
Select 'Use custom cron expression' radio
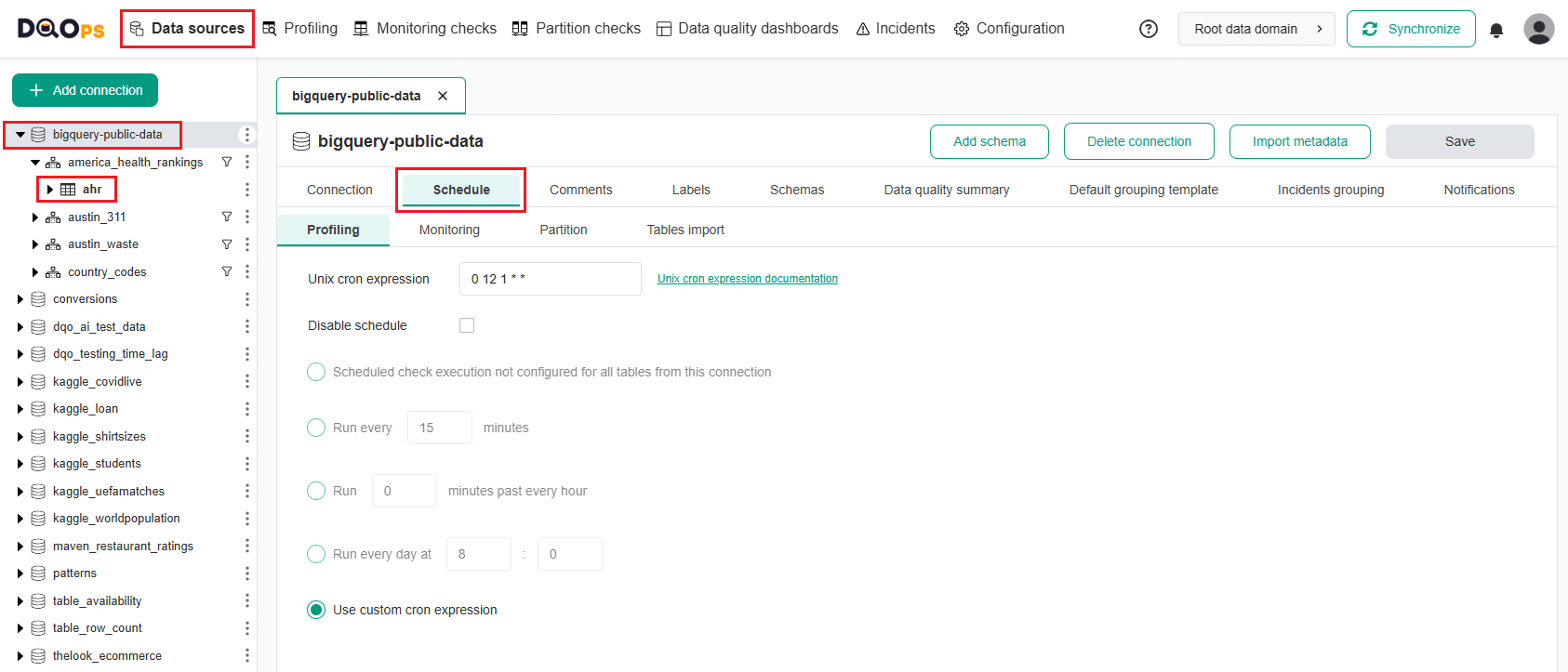click(316, 610)
